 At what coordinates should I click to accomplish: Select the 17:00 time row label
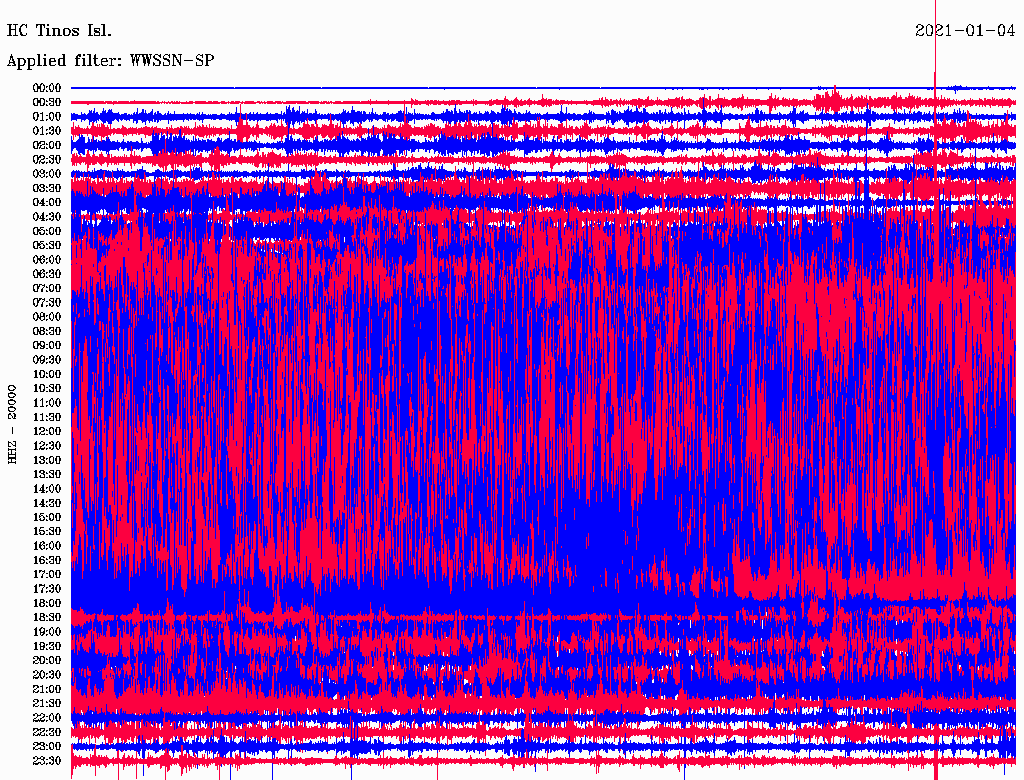pos(47,575)
